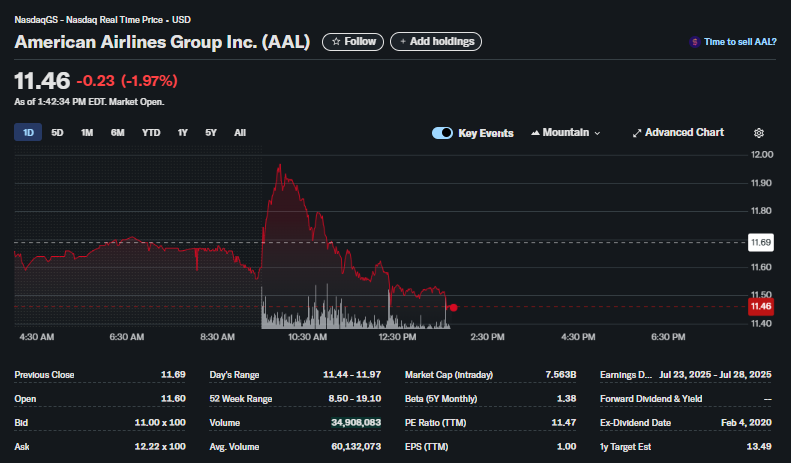Click the Open value 11.60
This screenshot has width=791, height=463.
tap(173, 398)
